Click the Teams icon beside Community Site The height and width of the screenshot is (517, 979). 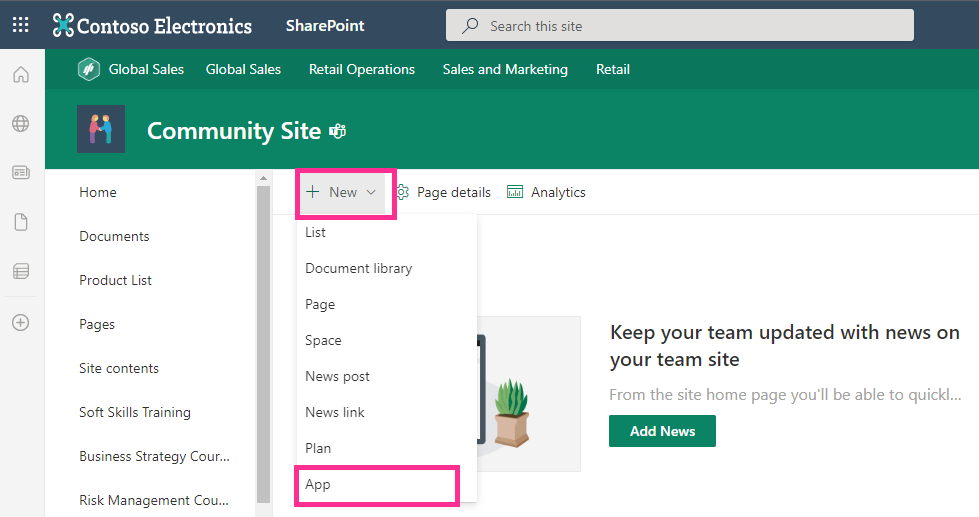(x=338, y=131)
